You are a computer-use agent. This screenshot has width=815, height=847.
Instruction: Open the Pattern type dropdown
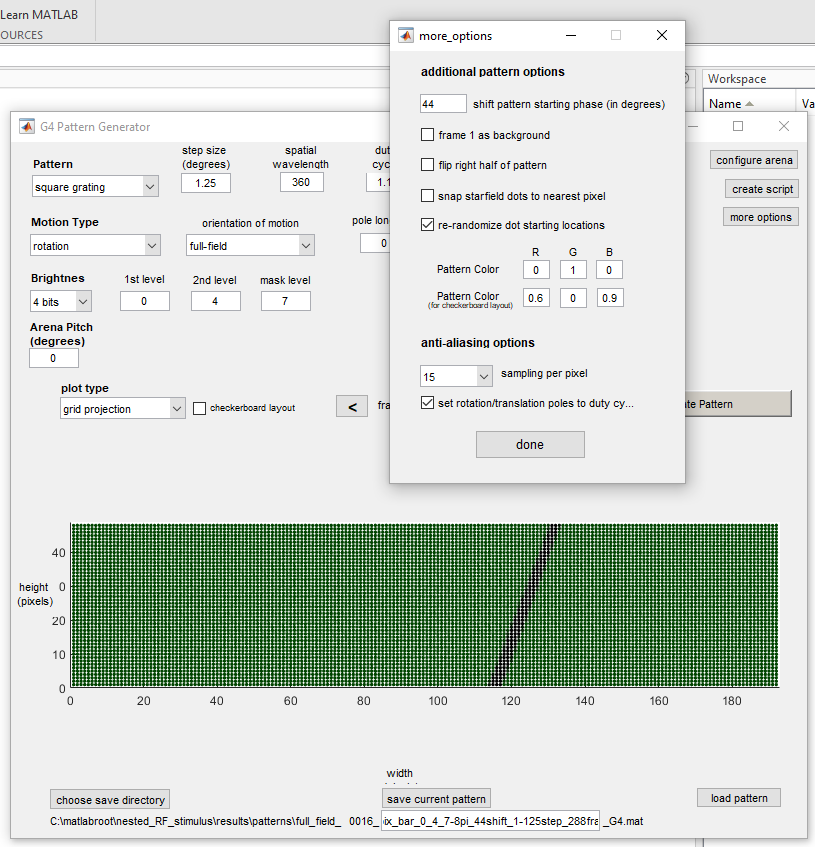[x=95, y=186]
